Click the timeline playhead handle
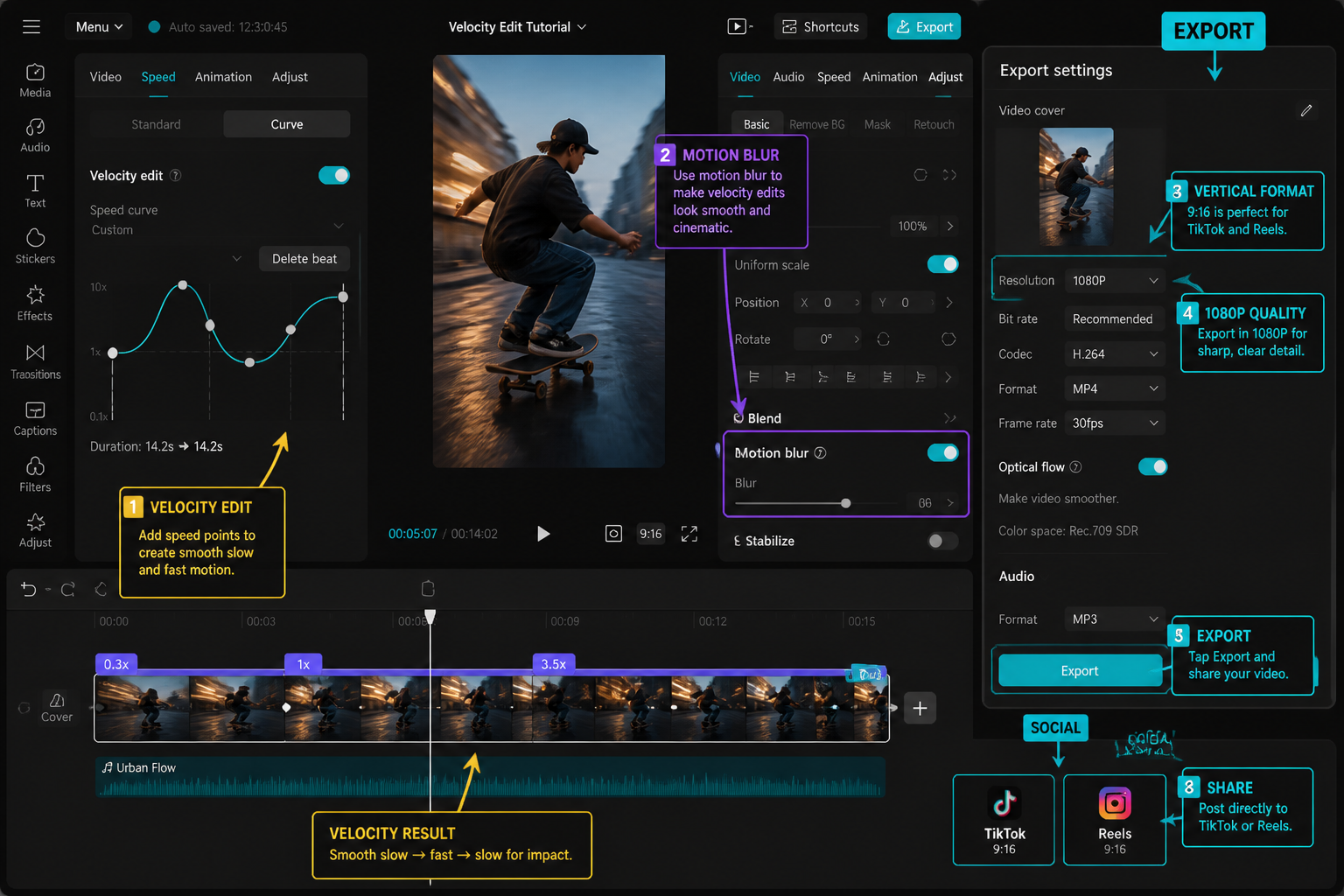Screen dimensions: 1344x896 point(430,616)
